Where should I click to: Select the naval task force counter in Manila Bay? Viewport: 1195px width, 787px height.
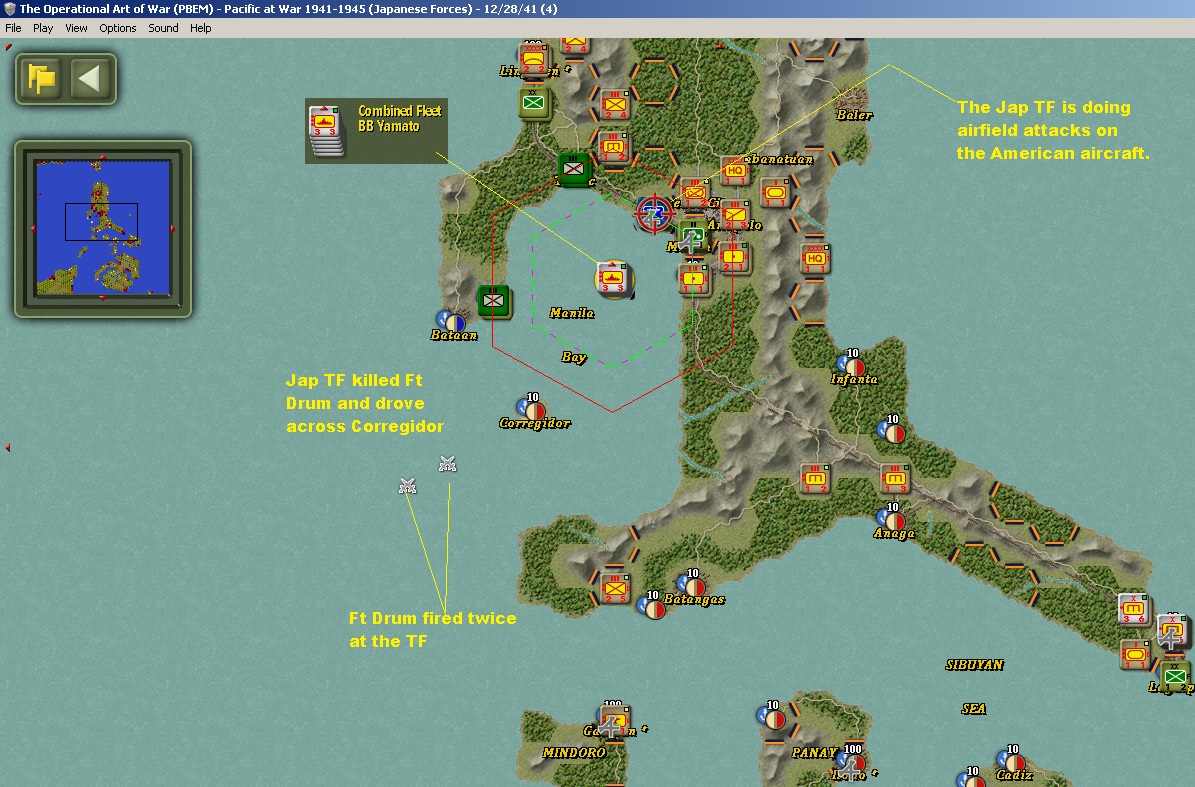614,279
